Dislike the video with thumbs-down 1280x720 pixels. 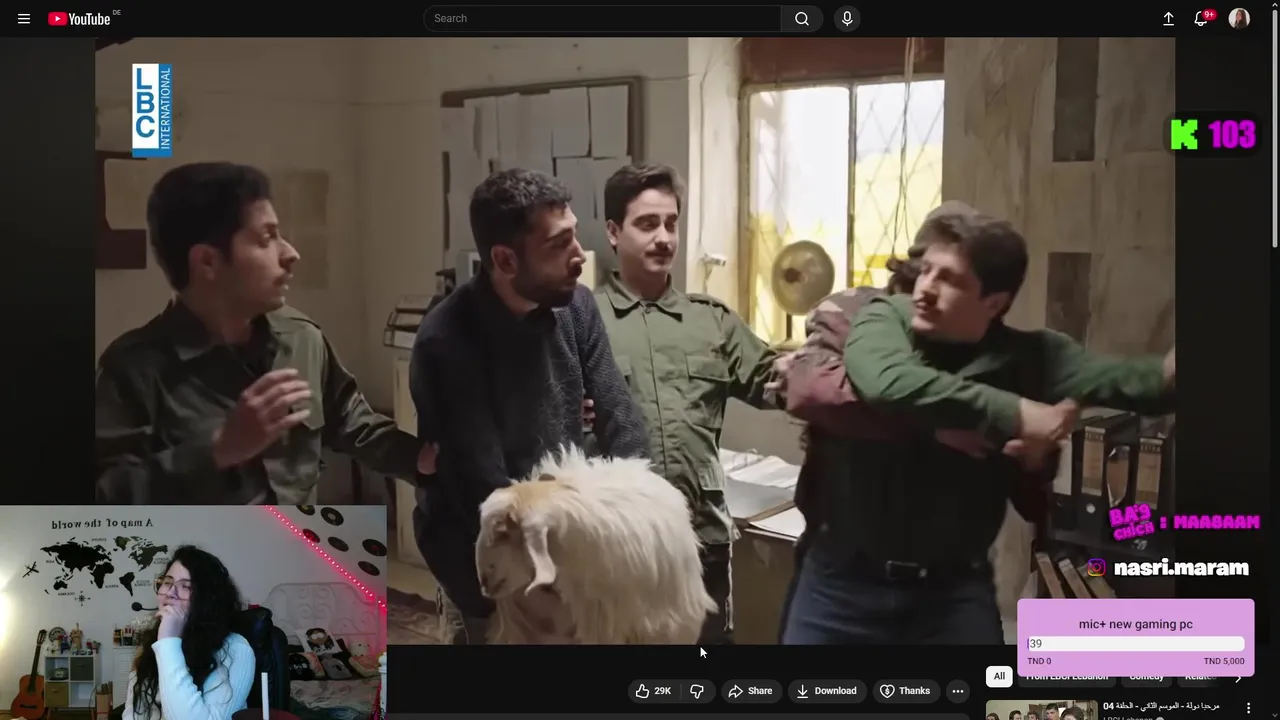point(697,691)
